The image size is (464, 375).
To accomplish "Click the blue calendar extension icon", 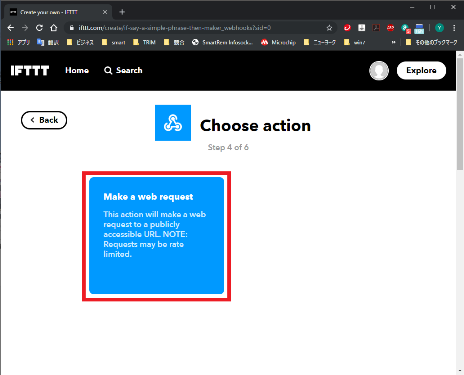I will pyautogui.click(x=419, y=29).
